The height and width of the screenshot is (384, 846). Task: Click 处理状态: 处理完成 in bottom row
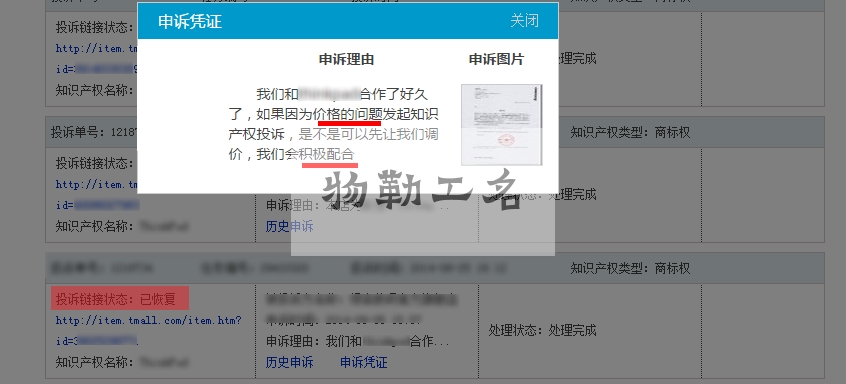coord(542,330)
